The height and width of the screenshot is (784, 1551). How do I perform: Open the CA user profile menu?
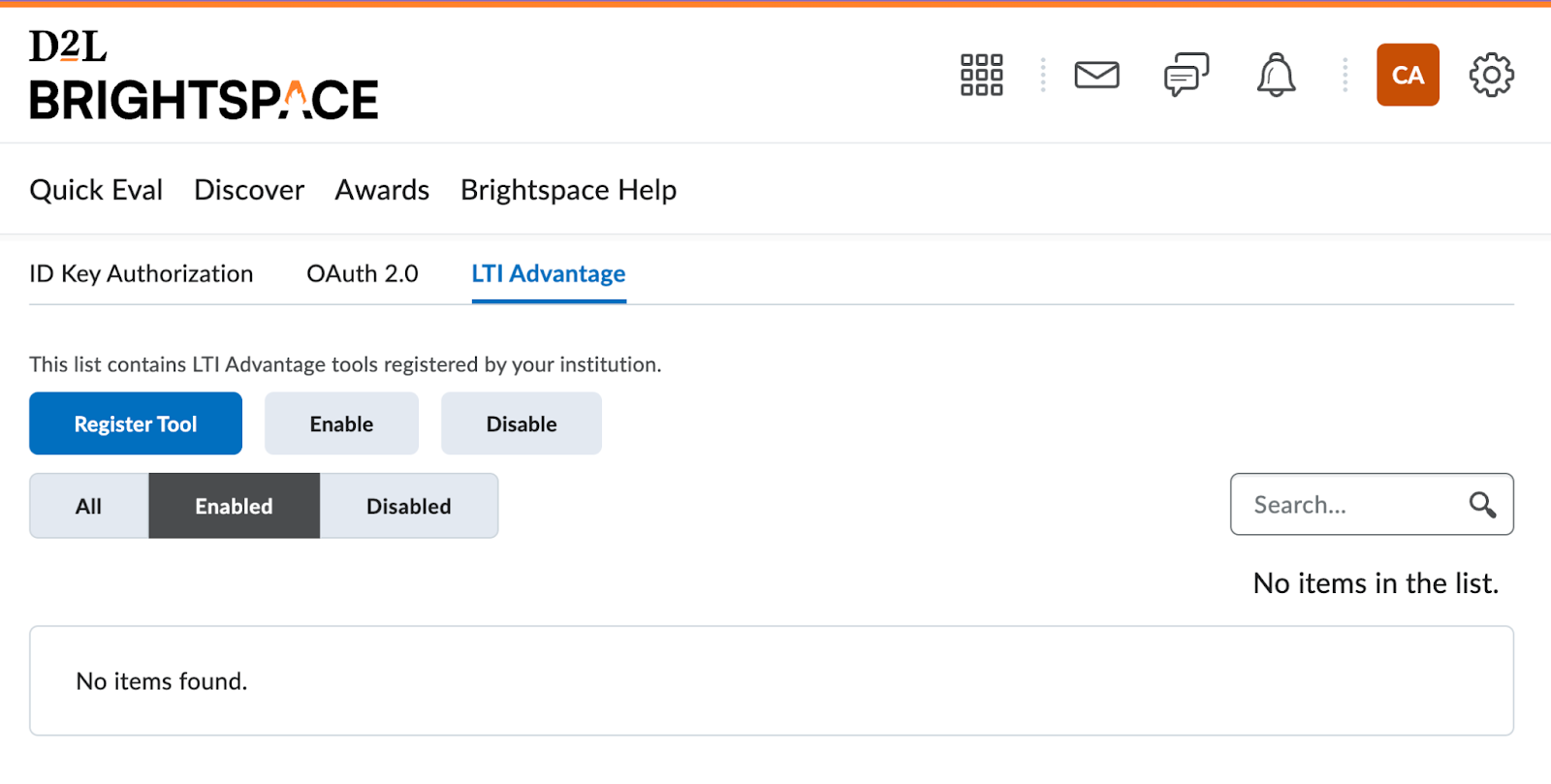pos(1408,75)
